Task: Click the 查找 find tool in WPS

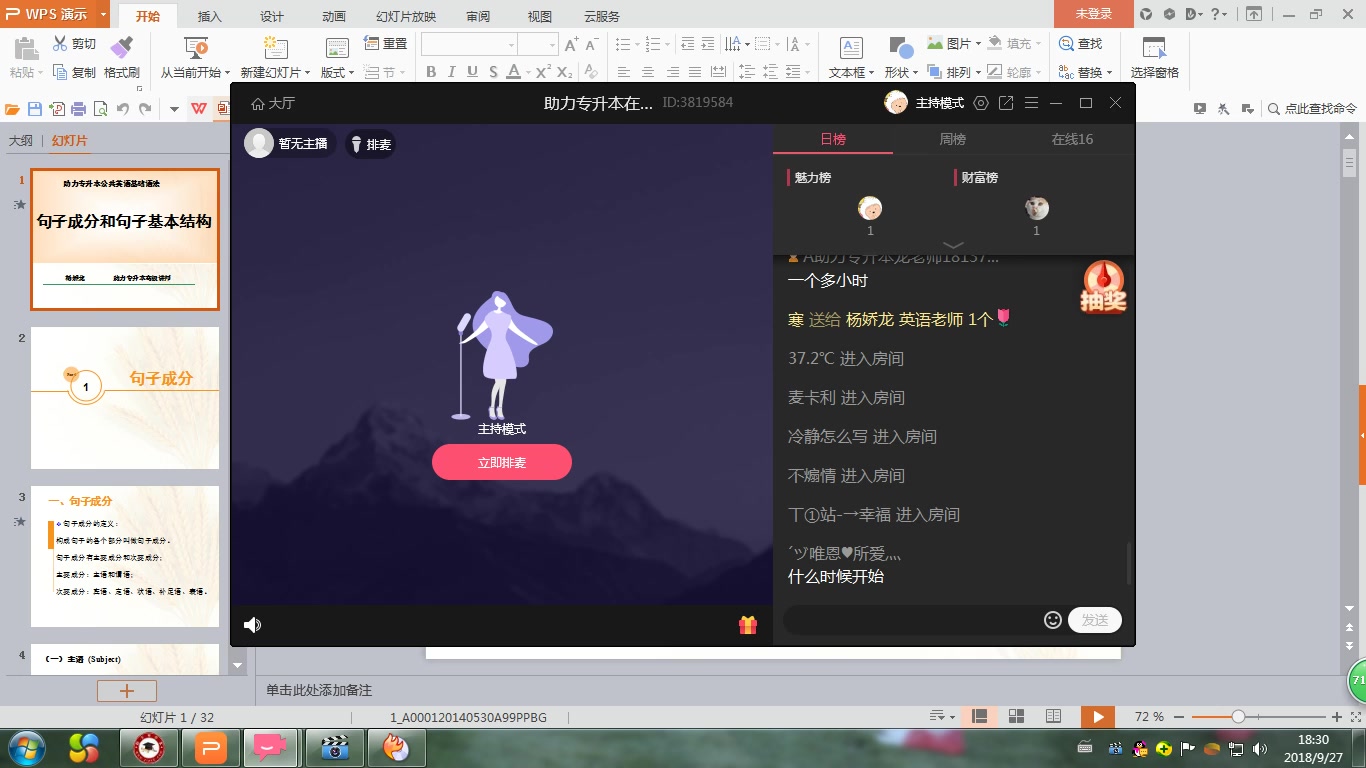Action: pyautogui.click(x=1081, y=44)
